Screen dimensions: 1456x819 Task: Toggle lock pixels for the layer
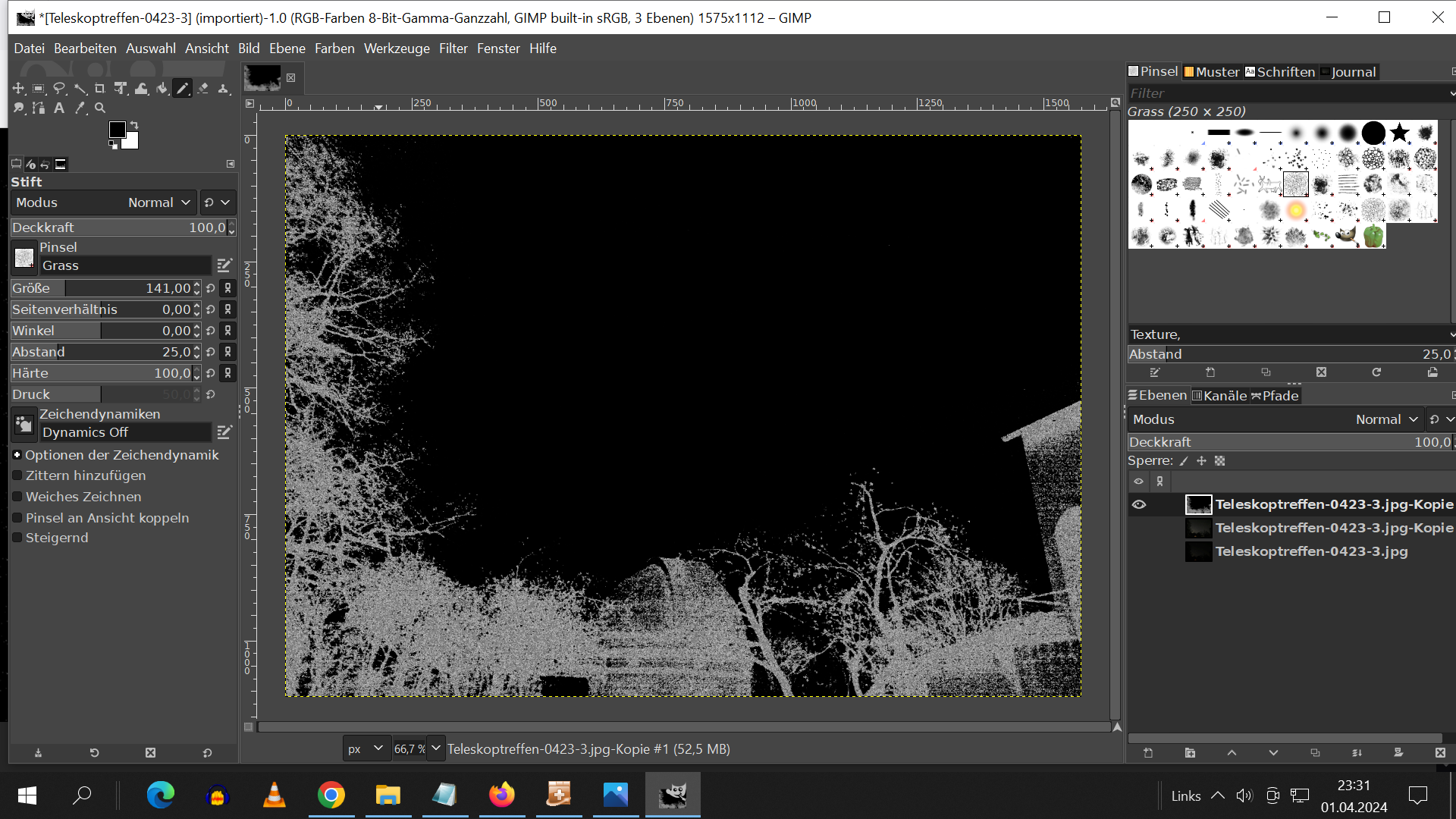coord(1184,461)
